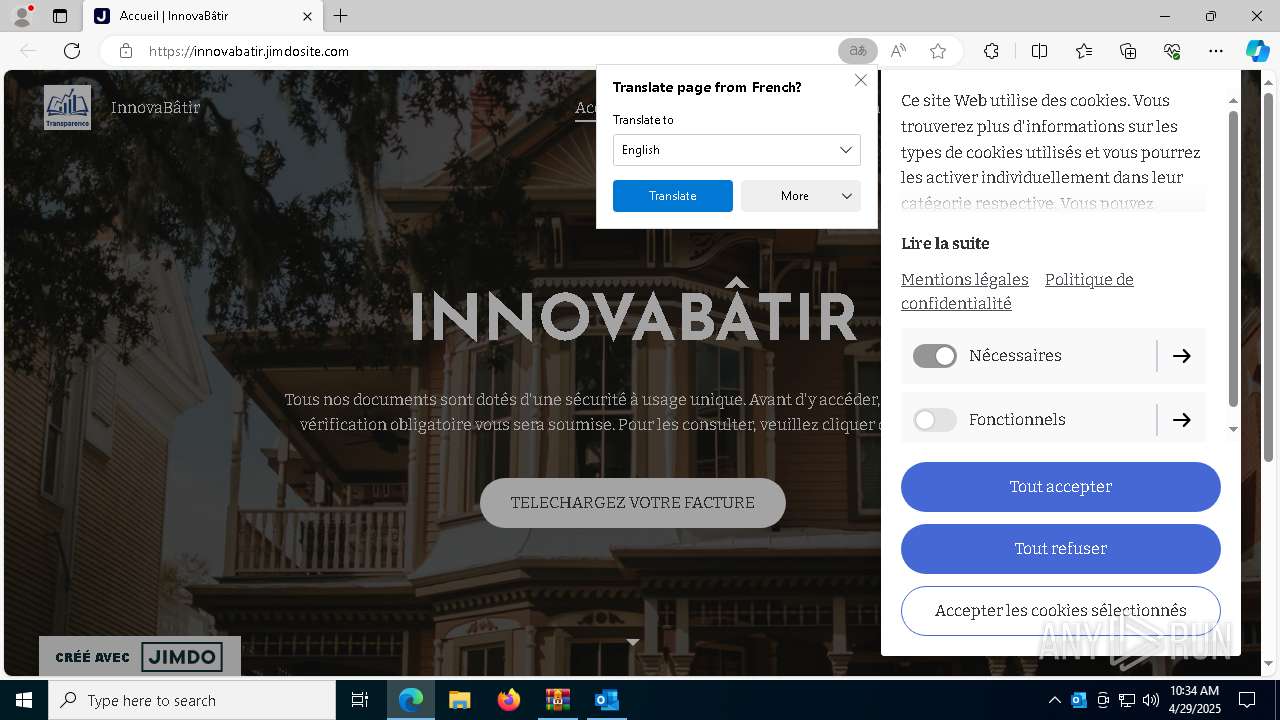Click the taskbar search box
1280x720 pixels.
coord(192,700)
